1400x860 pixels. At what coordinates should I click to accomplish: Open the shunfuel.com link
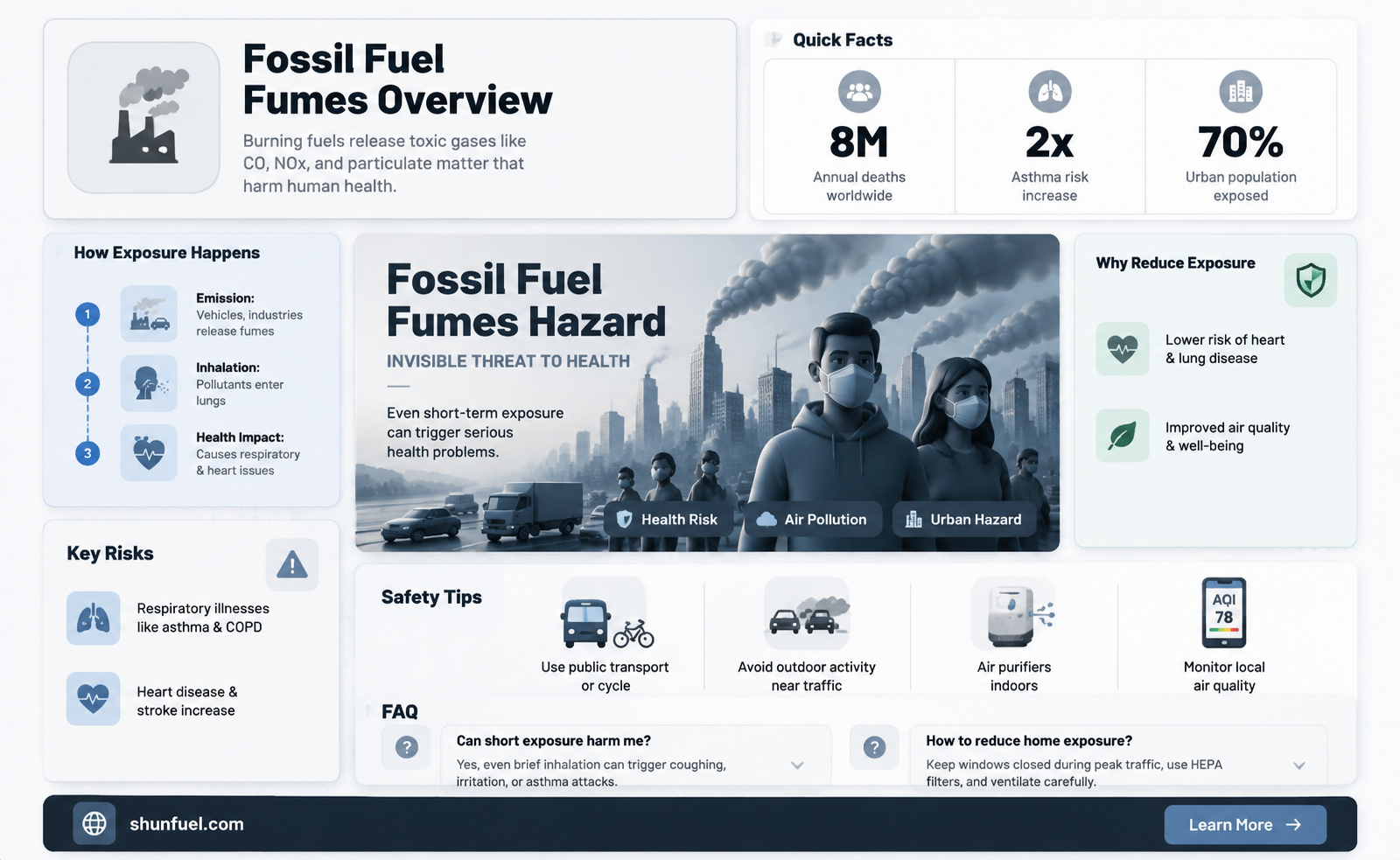[187, 824]
